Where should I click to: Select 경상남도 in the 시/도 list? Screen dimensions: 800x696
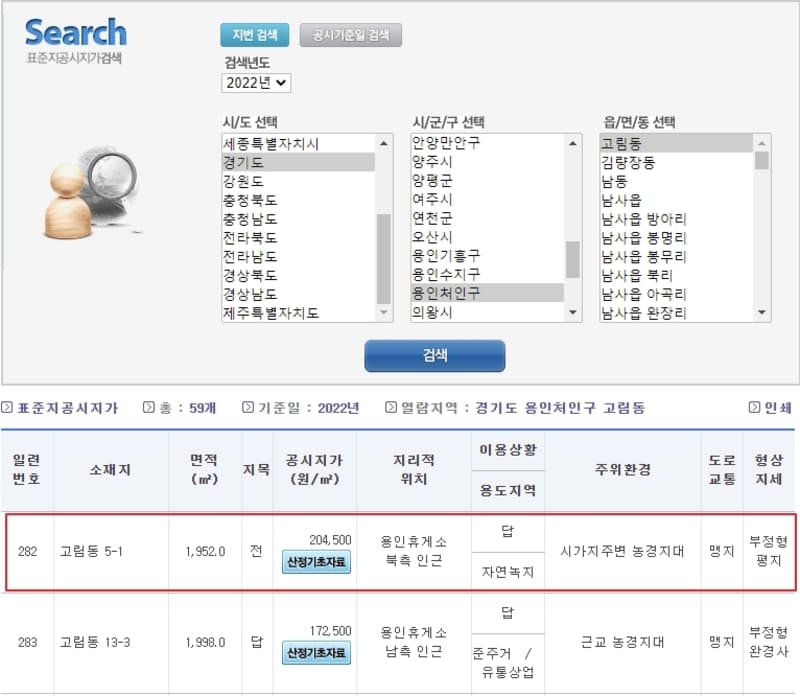[x=298, y=294]
